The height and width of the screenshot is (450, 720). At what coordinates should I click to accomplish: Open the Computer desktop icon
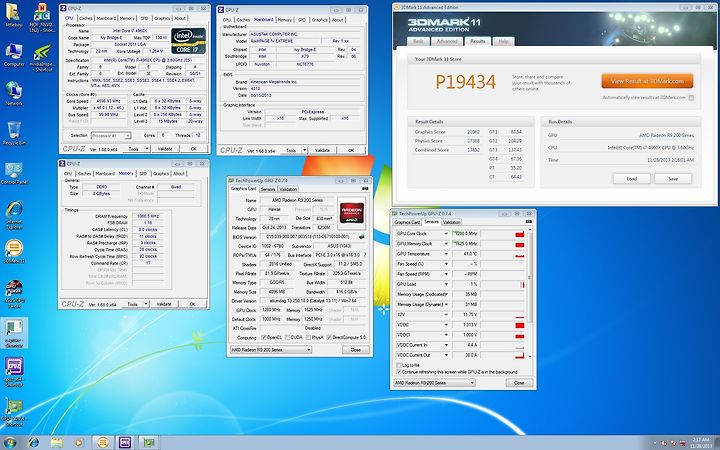[14, 55]
